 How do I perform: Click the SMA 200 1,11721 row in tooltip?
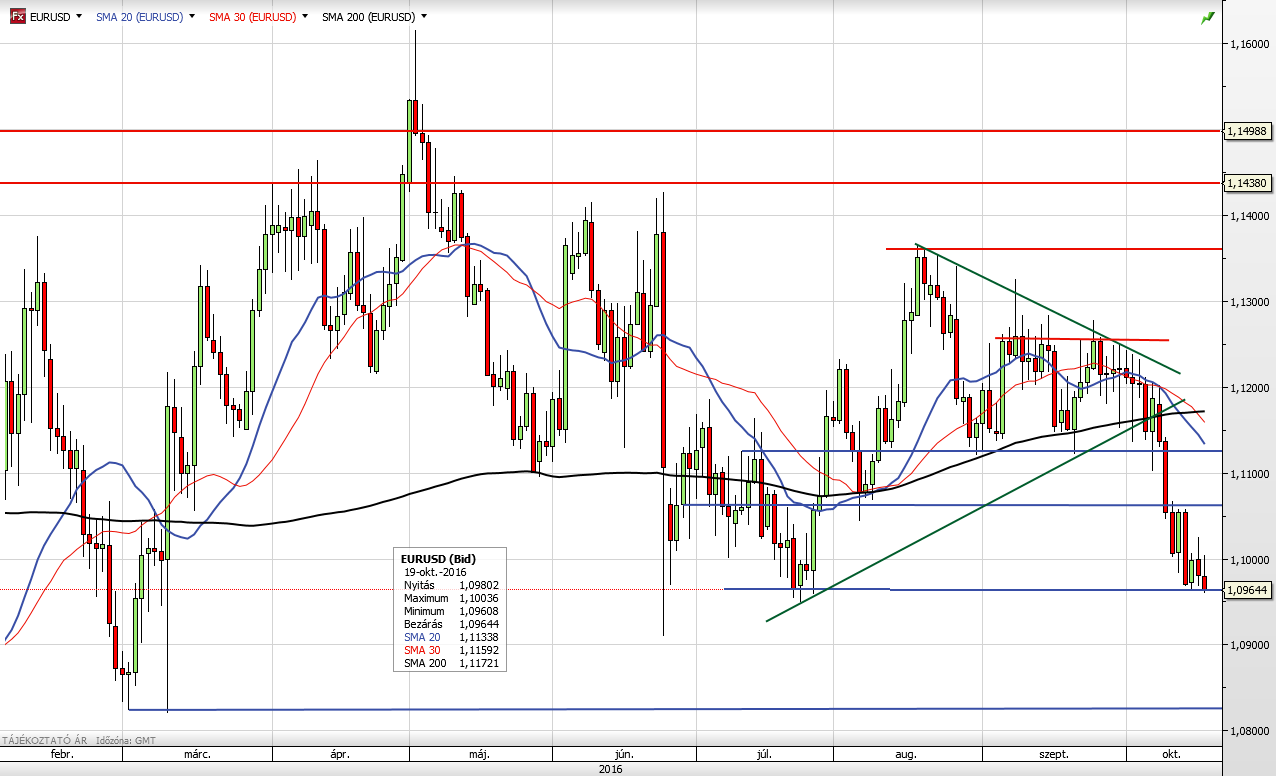coord(451,662)
